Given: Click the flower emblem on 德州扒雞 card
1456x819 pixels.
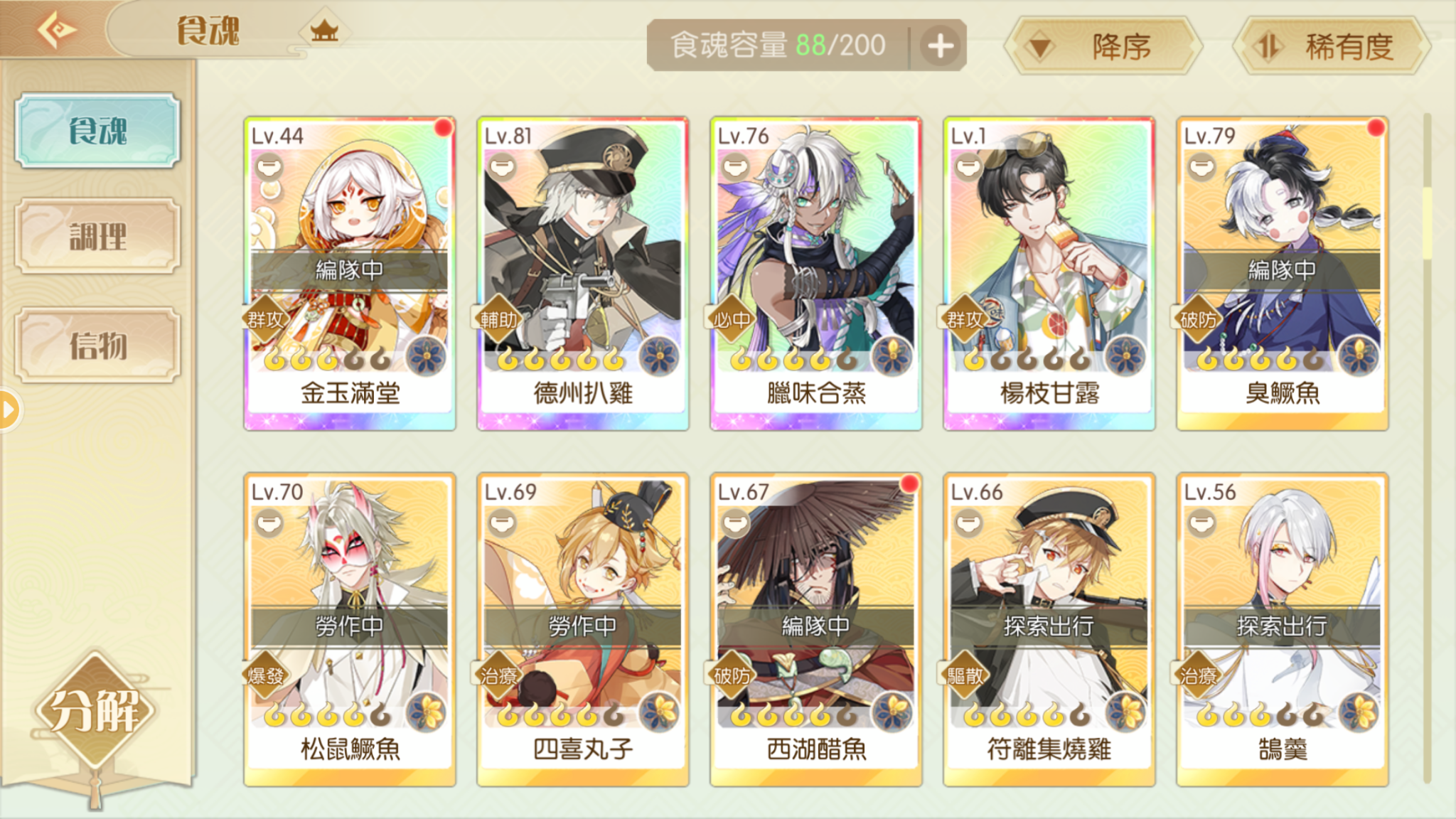Looking at the screenshot, I should click(659, 355).
